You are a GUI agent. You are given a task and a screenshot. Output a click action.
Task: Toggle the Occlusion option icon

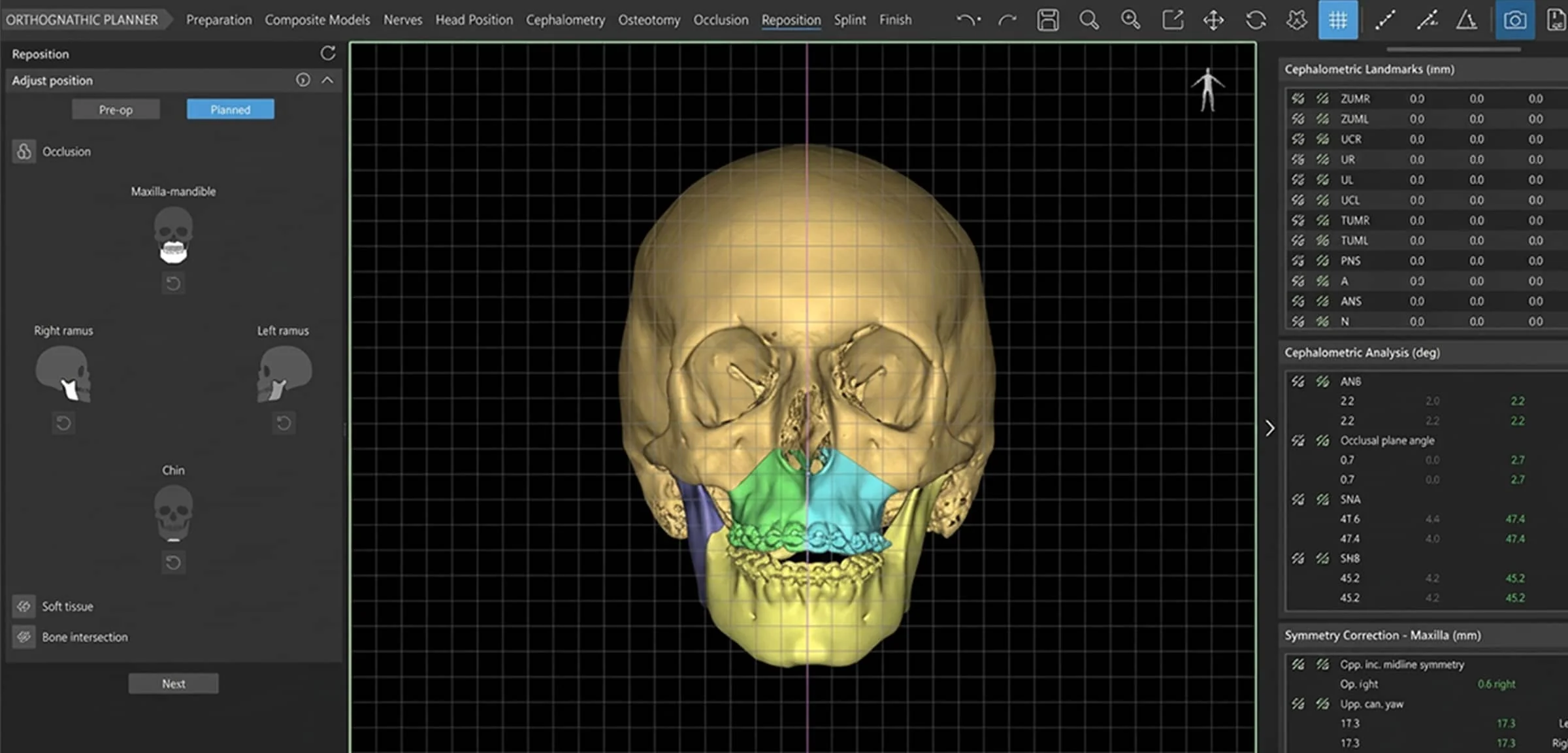coord(24,151)
